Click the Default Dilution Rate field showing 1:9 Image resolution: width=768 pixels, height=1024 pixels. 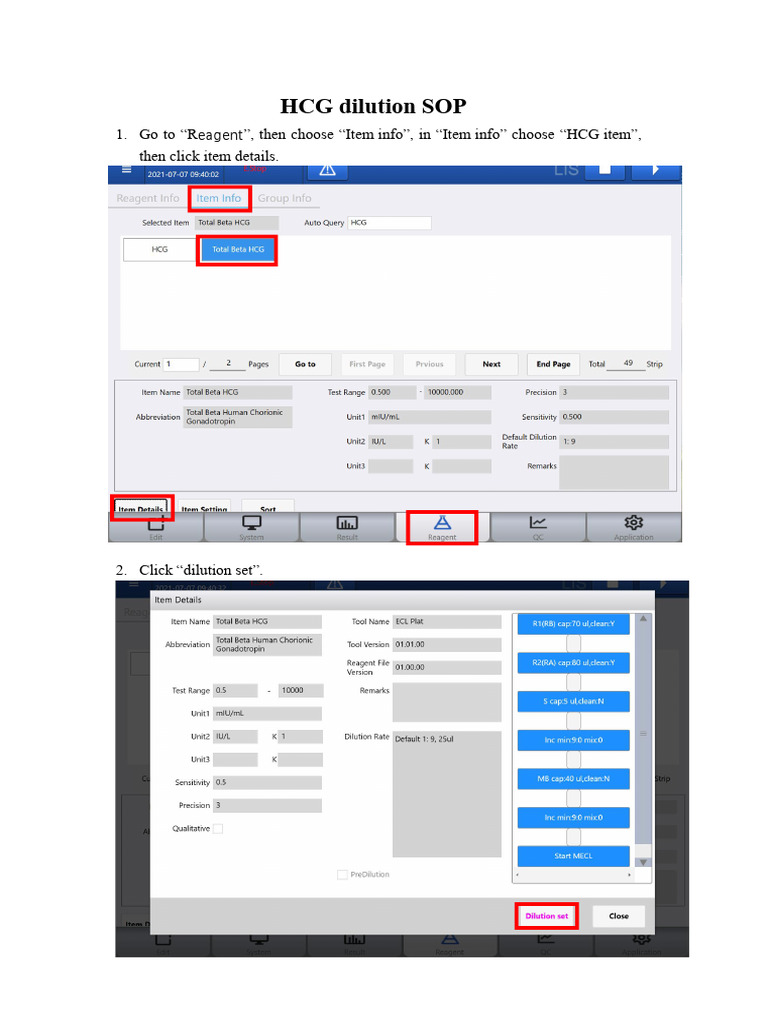(614, 442)
